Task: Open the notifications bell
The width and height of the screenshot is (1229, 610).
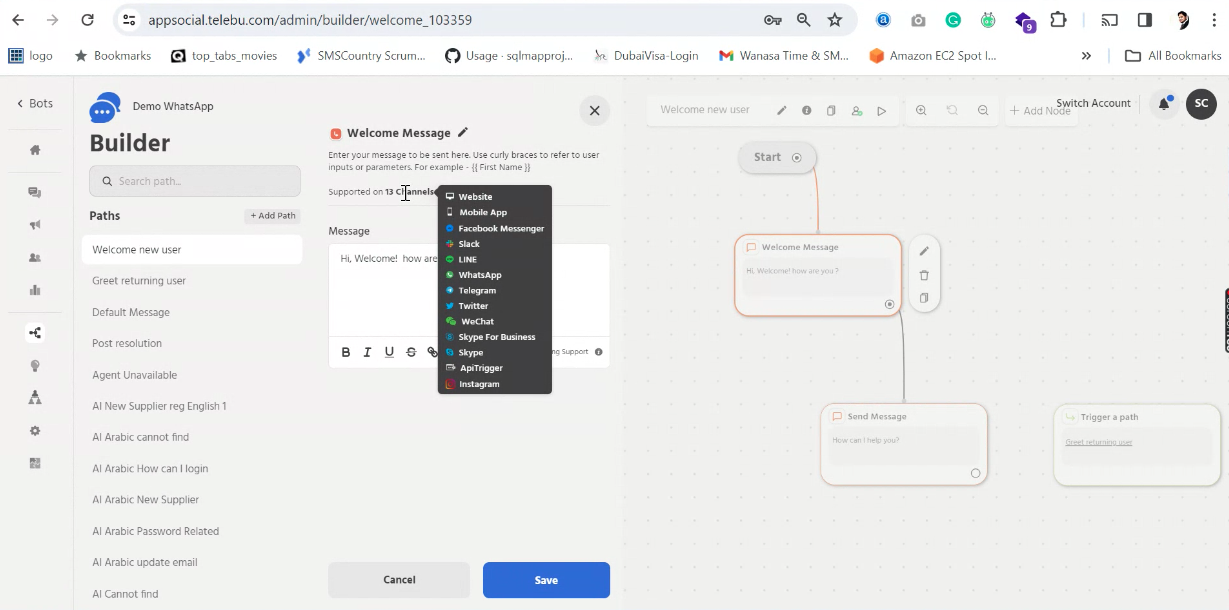Action: (1165, 103)
